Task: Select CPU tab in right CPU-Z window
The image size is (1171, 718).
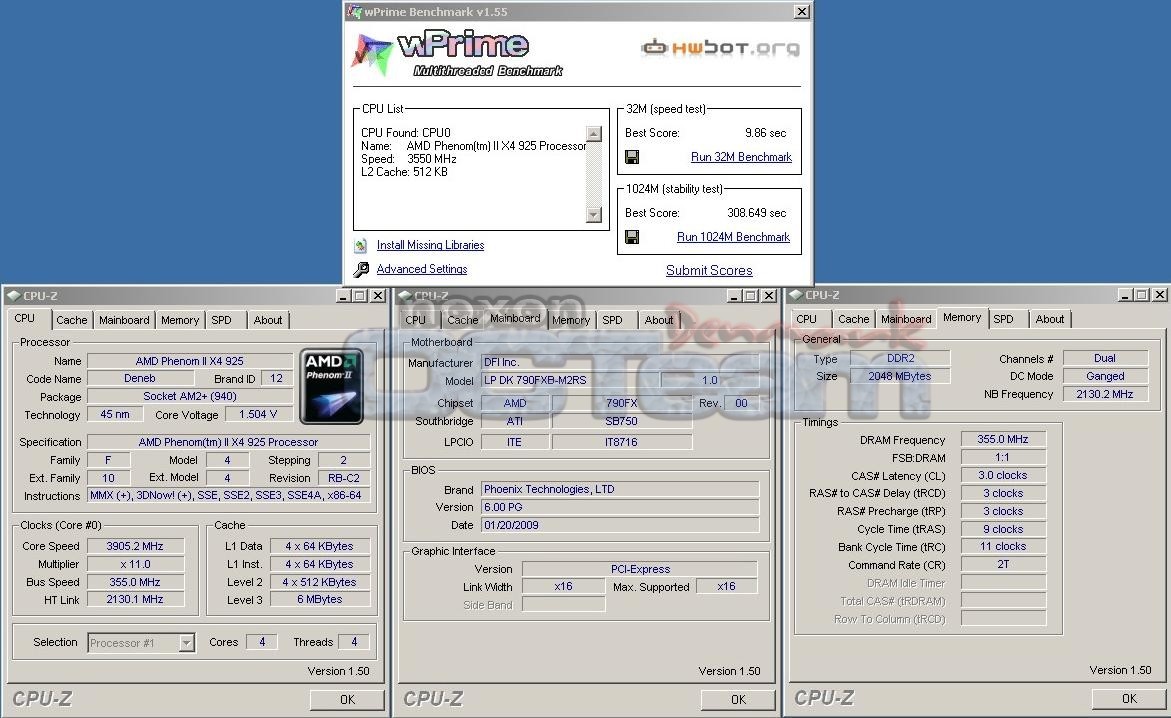Action: coord(807,319)
